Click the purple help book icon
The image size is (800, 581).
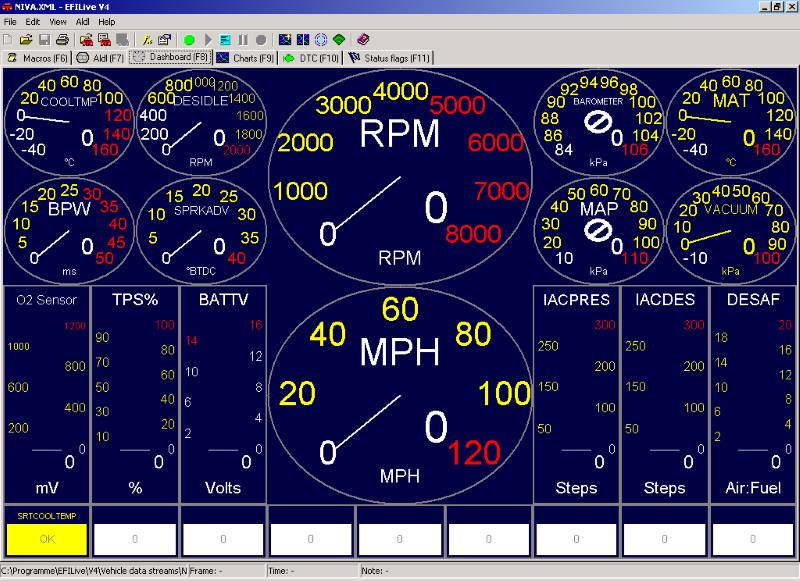(x=363, y=40)
